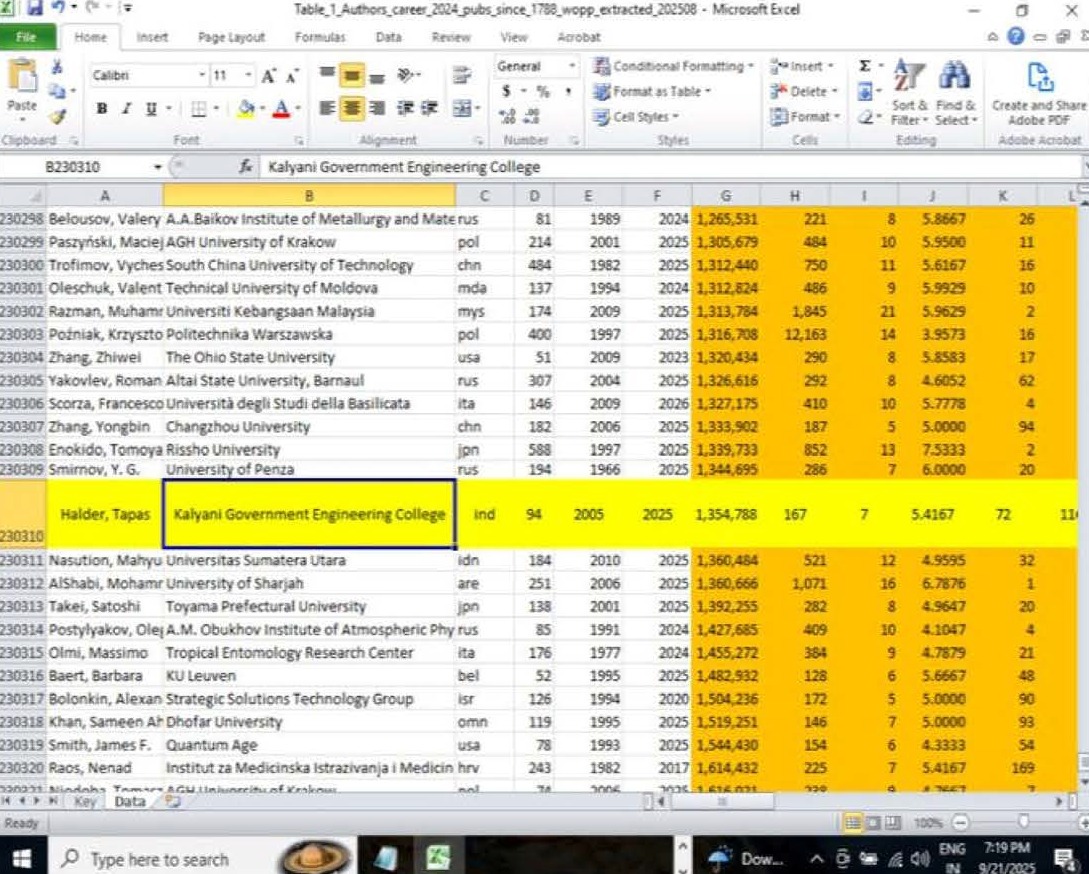Open the Key worksheet tab
The width and height of the screenshot is (1089, 874).
point(85,801)
